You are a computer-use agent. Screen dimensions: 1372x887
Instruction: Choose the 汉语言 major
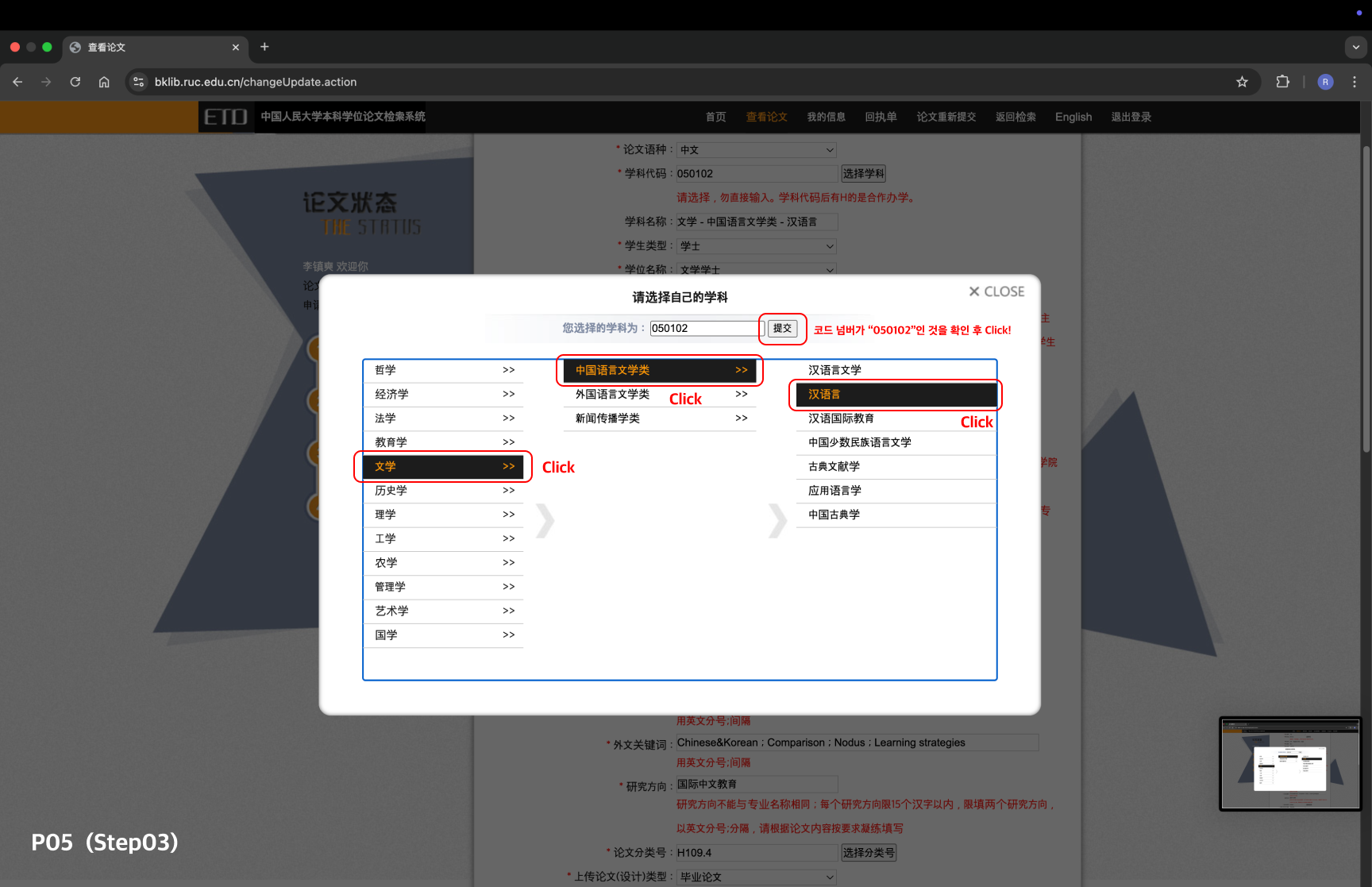coord(896,395)
